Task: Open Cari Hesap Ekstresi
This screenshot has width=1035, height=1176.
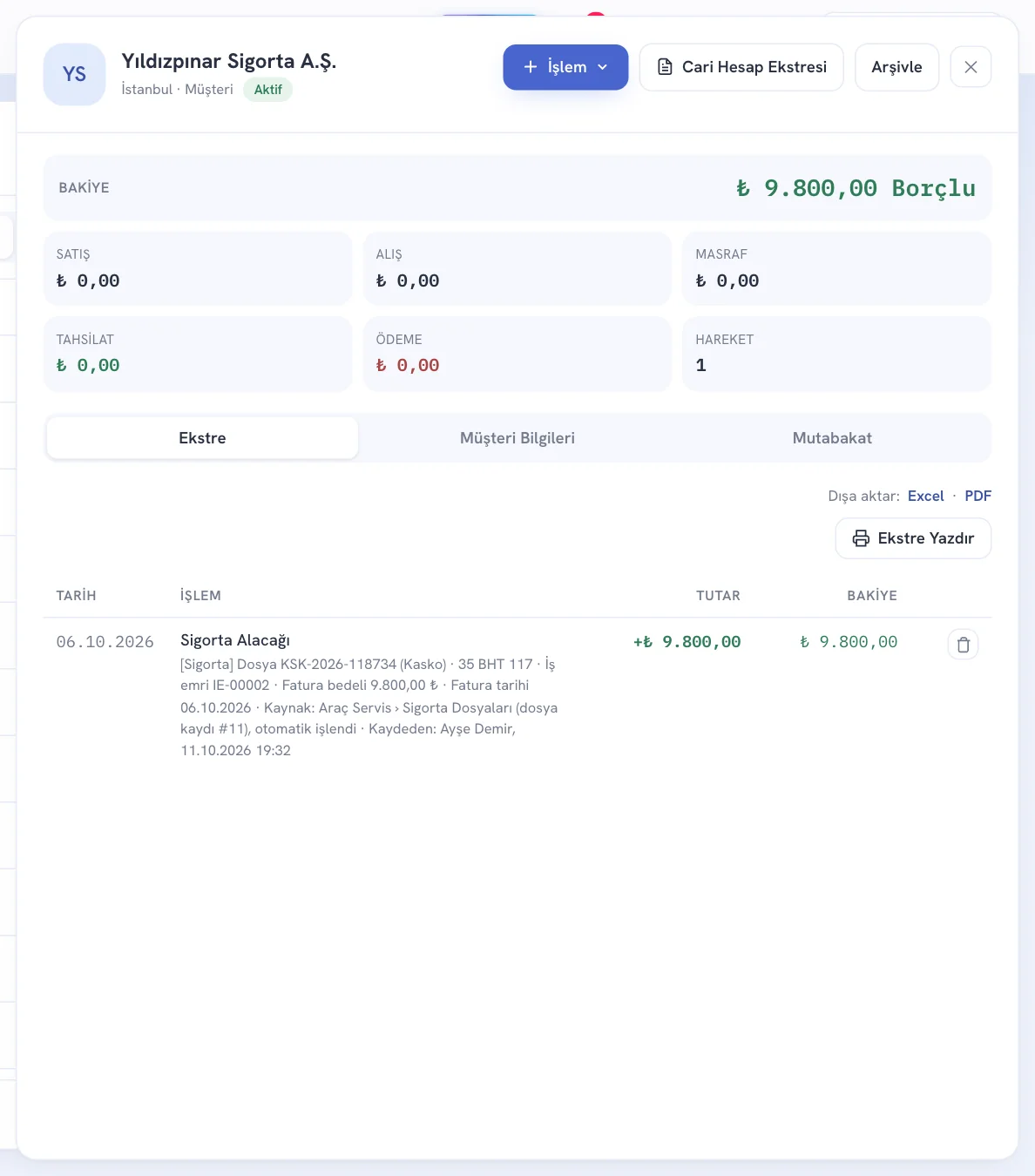Action: (x=741, y=67)
